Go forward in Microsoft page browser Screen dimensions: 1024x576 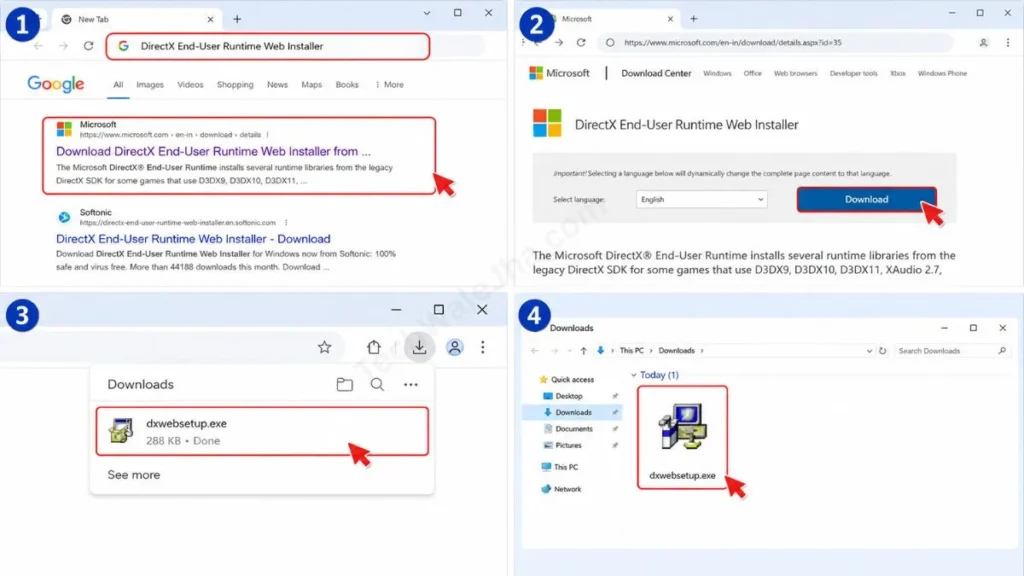click(x=559, y=42)
